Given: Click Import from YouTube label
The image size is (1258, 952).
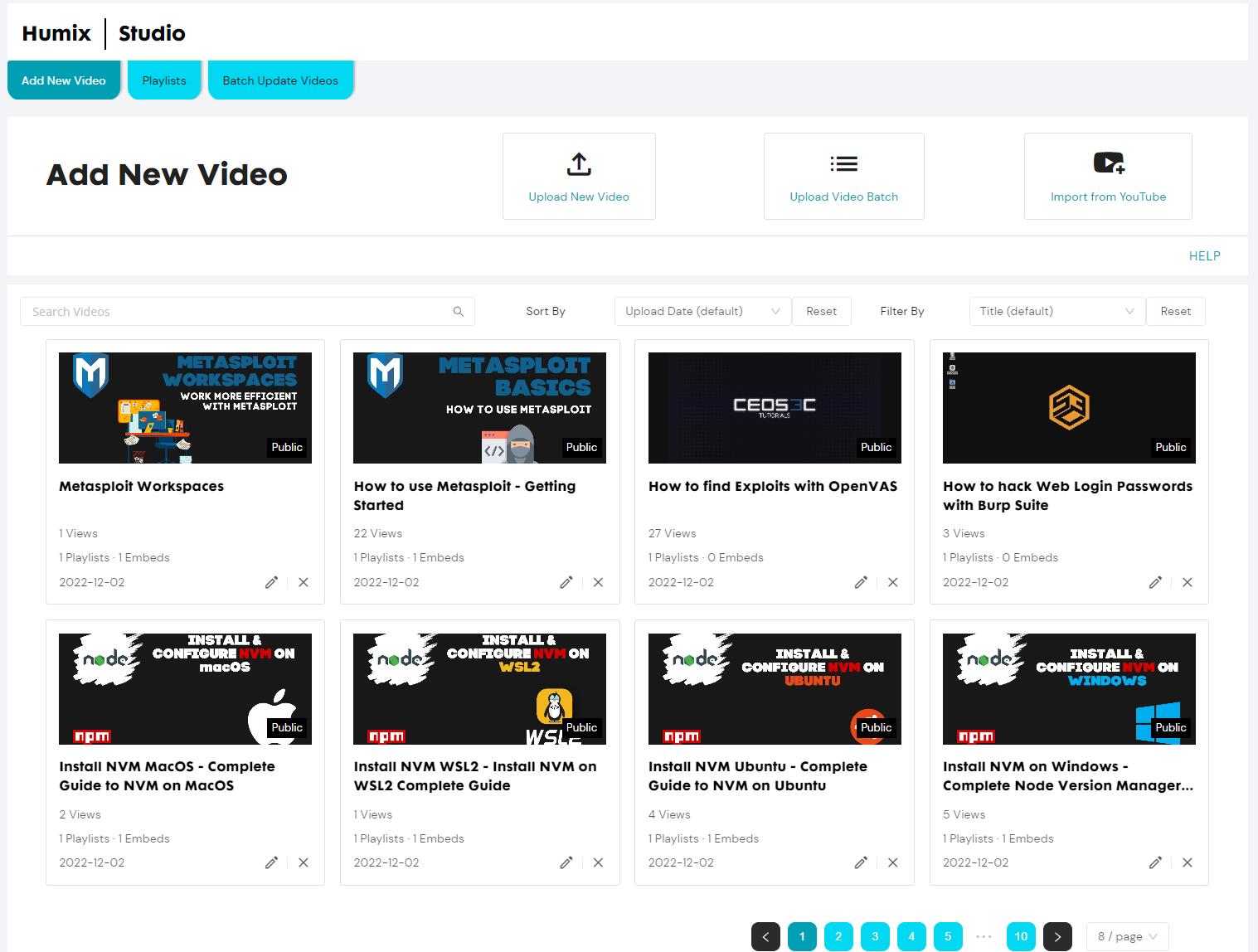Looking at the screenshot, I should point(1109,197).
